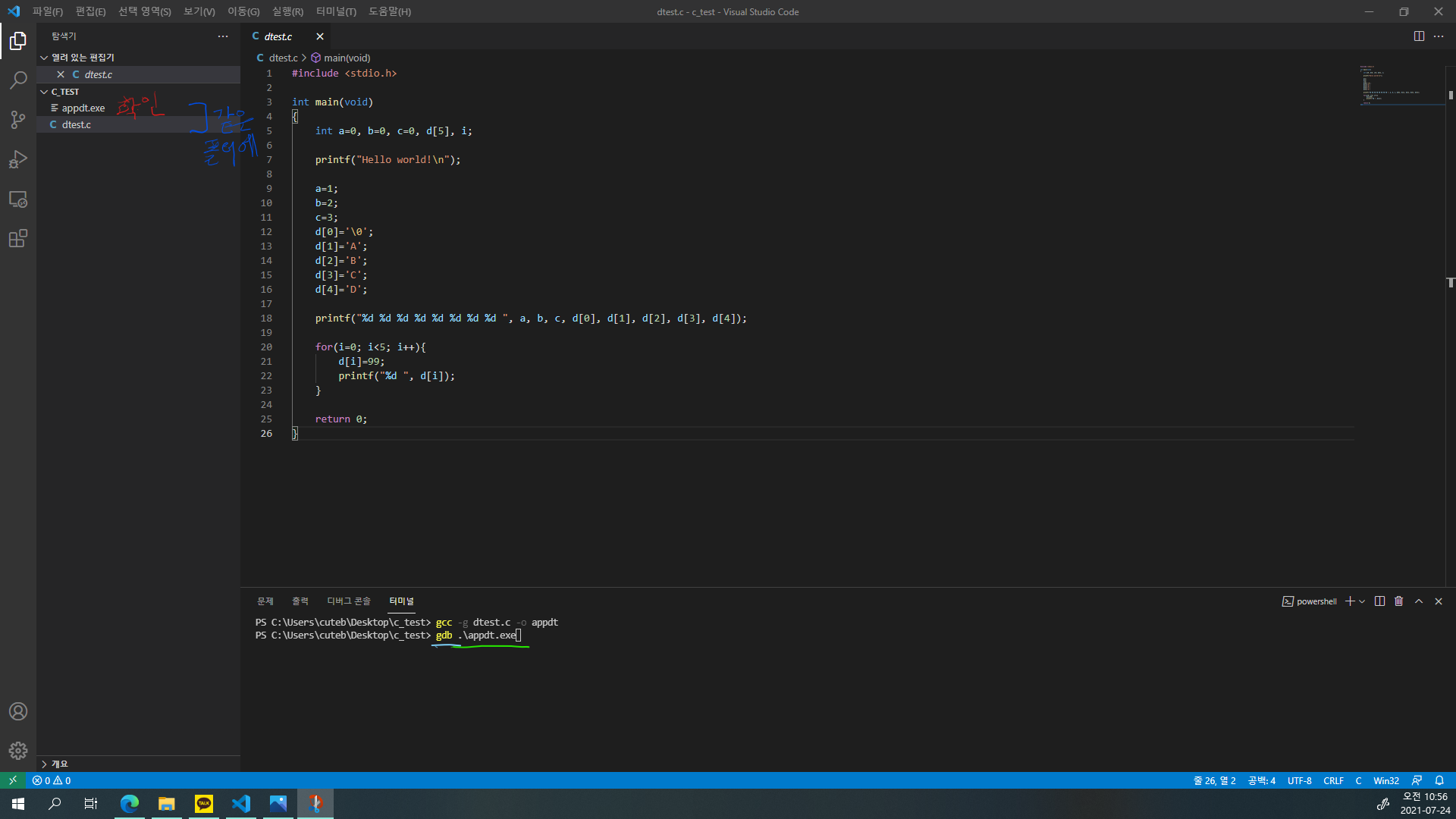1456x819 pixels.
Task: Click CRLF line ending in status bar
Action: (1333, 780)
